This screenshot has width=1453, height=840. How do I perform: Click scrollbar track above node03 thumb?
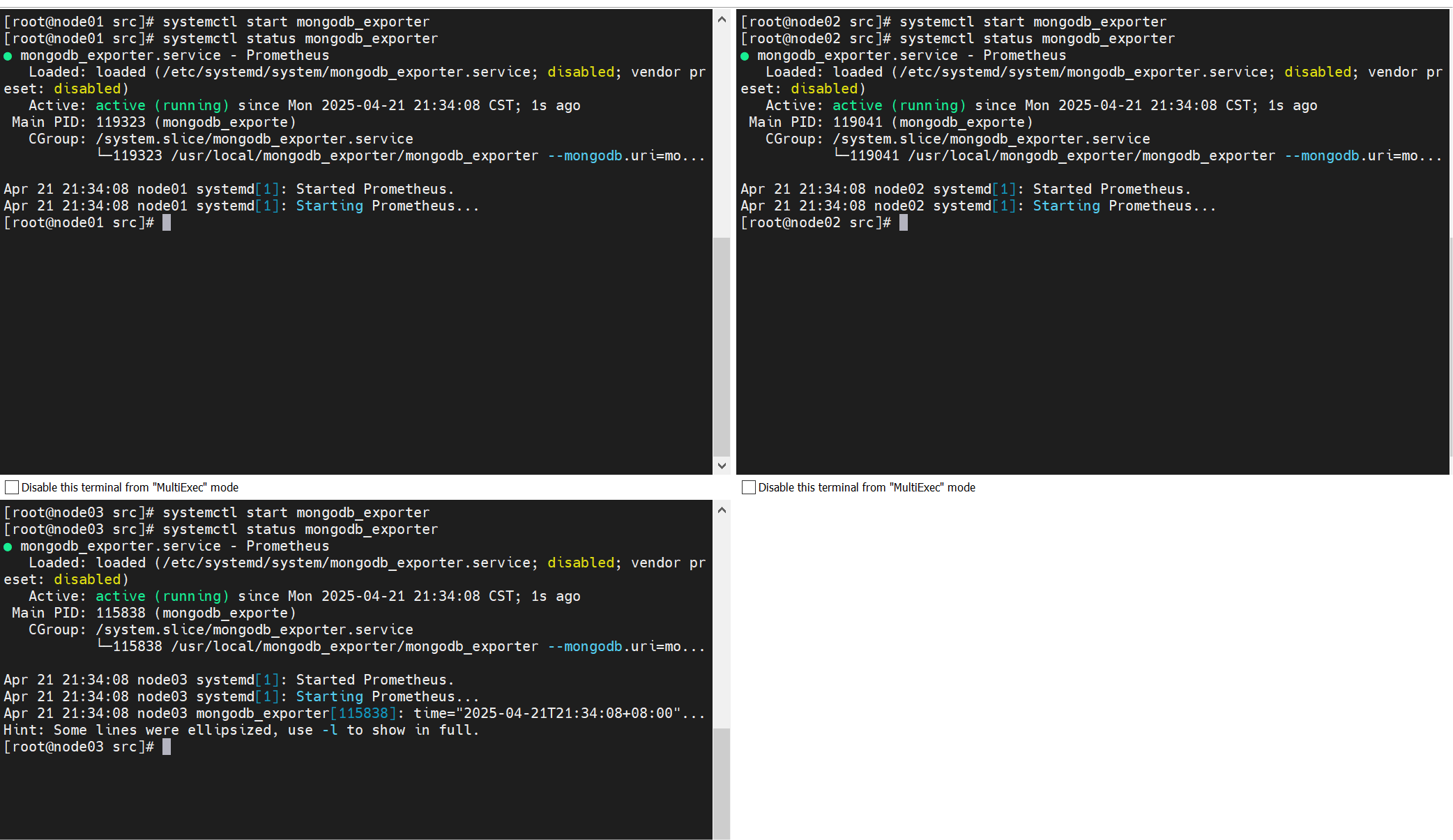(x=722, y=620)
